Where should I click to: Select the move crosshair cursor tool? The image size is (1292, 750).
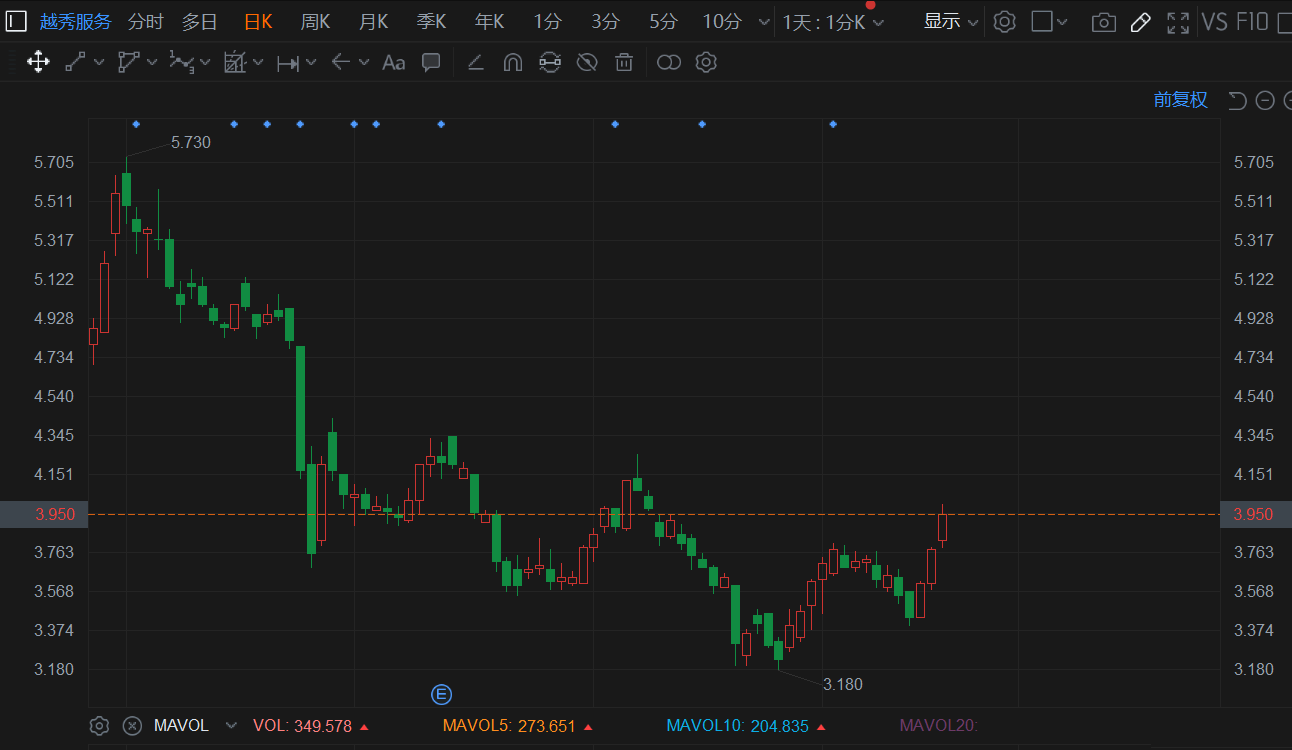click(38, 63)
